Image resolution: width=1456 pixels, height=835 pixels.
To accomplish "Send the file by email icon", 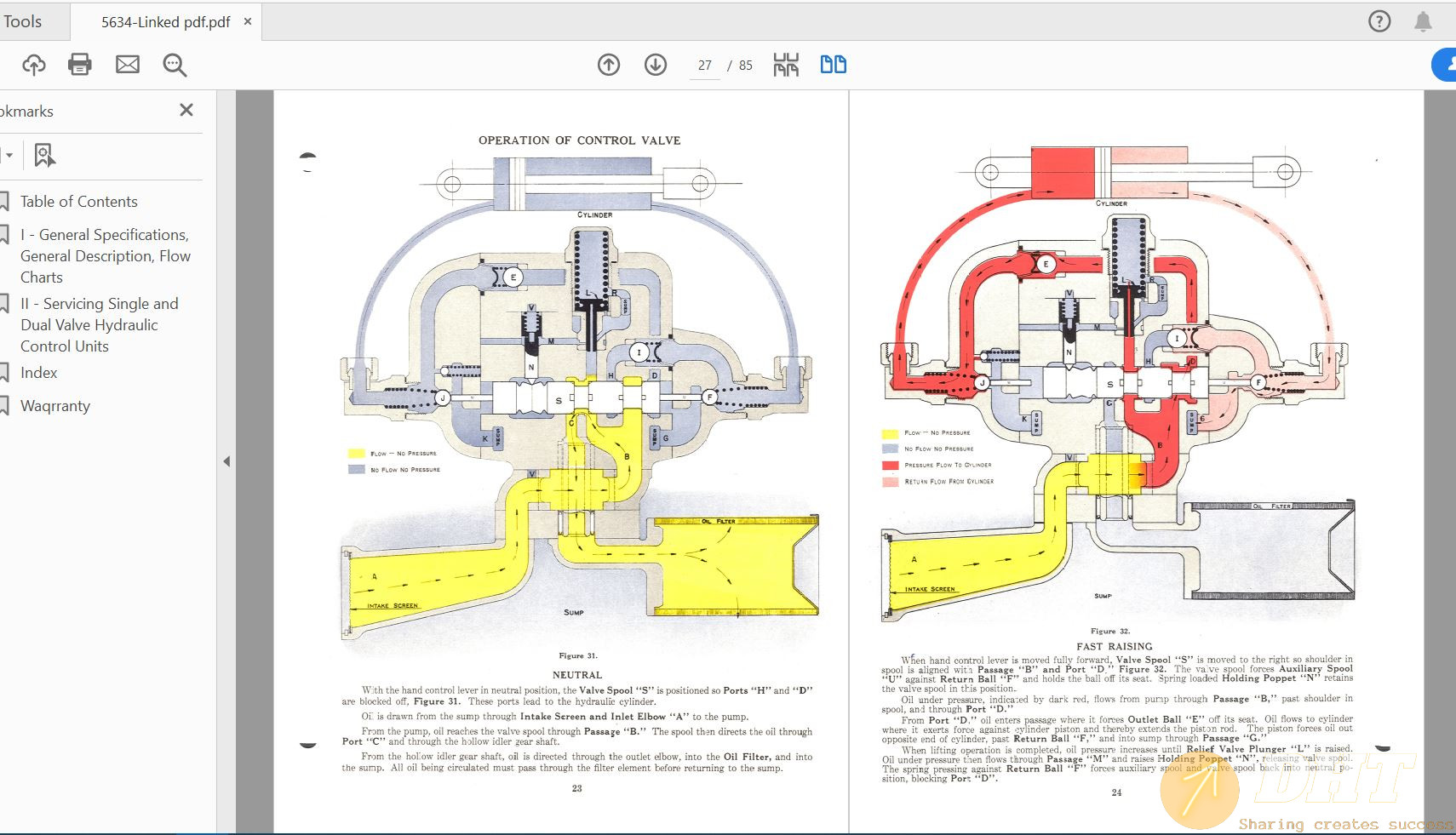I will tap(128, 65).
